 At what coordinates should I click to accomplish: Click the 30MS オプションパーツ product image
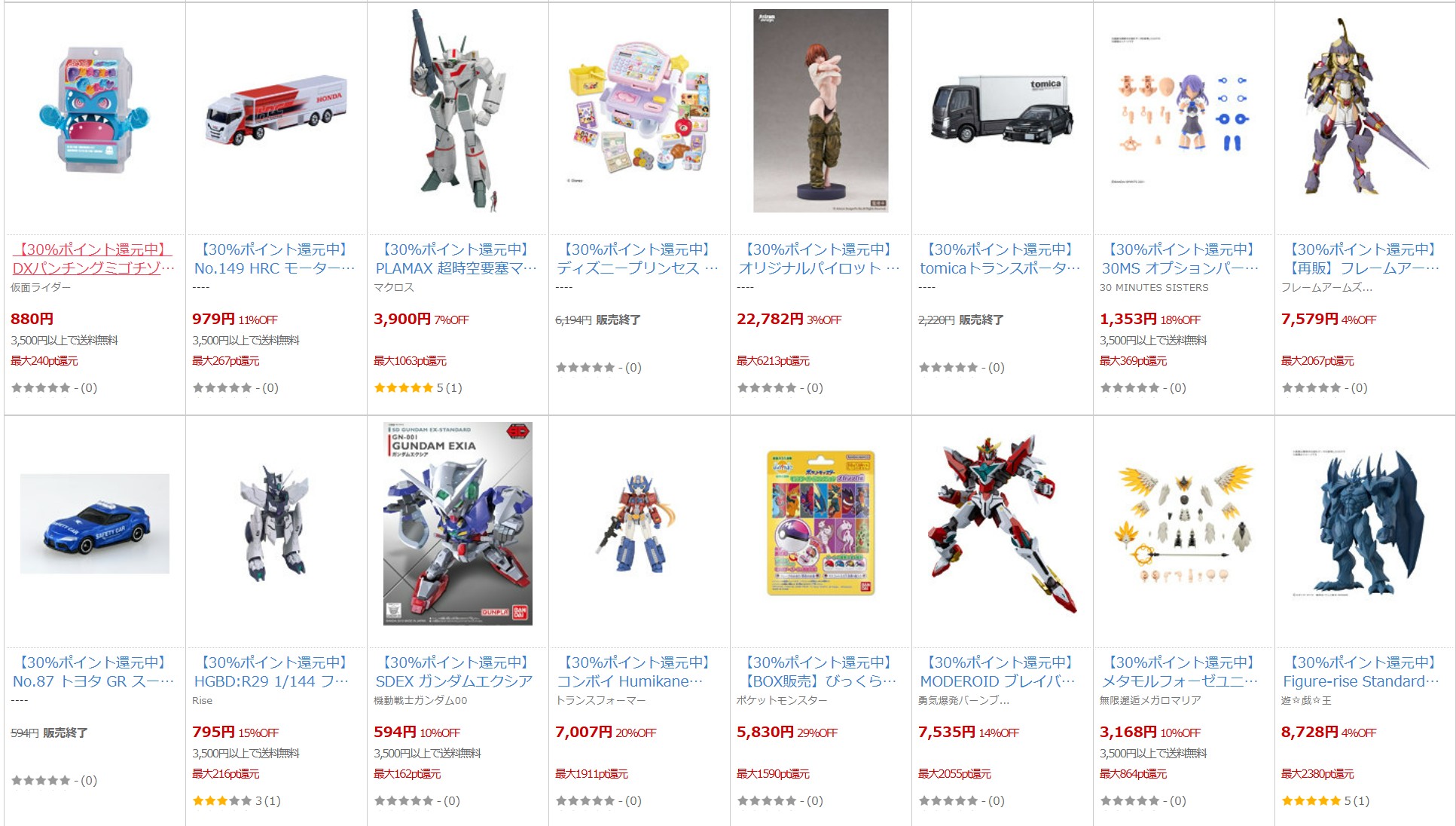pyautogui.click(x=1183, y=111)
